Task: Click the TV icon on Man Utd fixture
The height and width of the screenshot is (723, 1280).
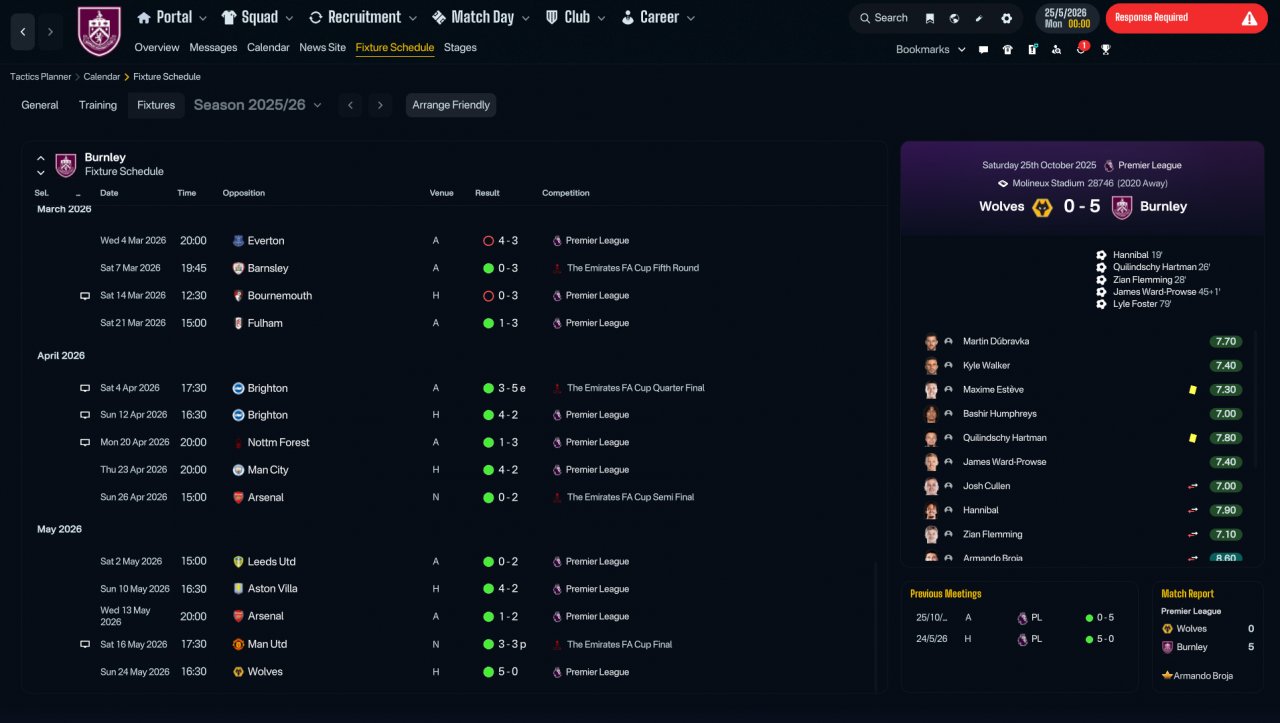Action: (x=85, y=645)
